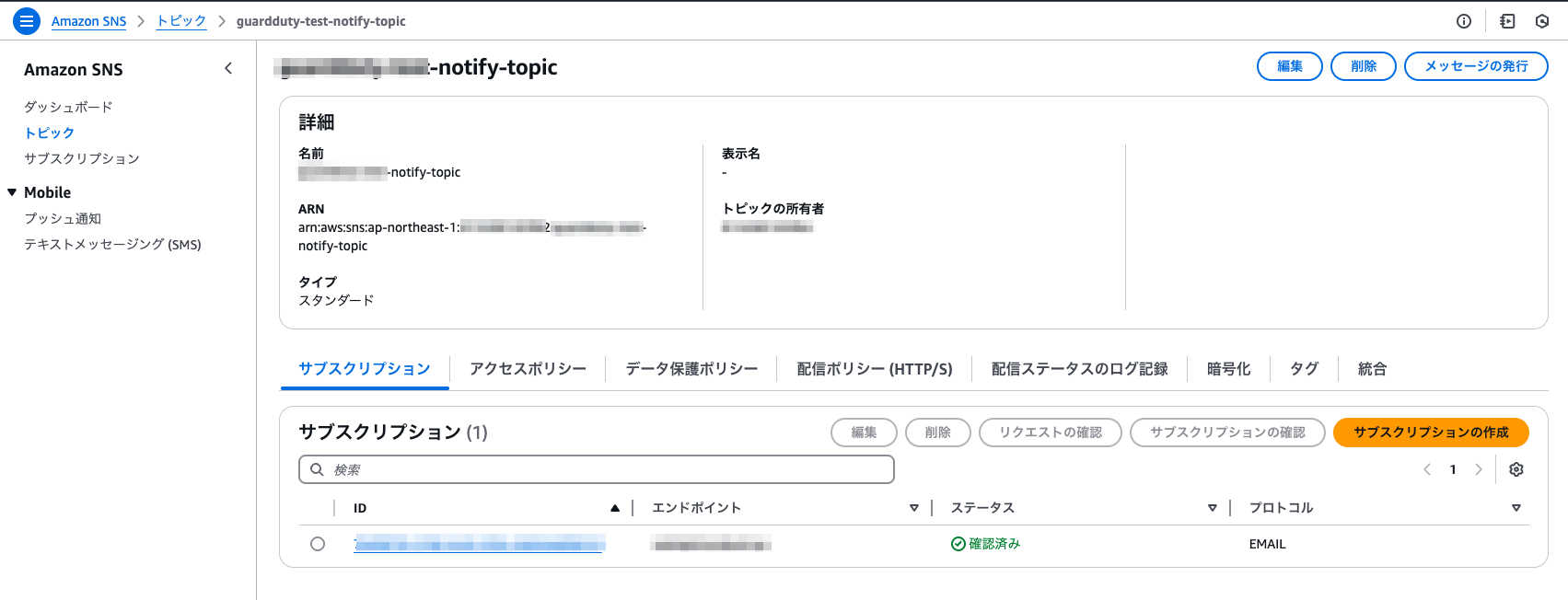Click the hexagon settings icon top right

tap(1542, 21)
